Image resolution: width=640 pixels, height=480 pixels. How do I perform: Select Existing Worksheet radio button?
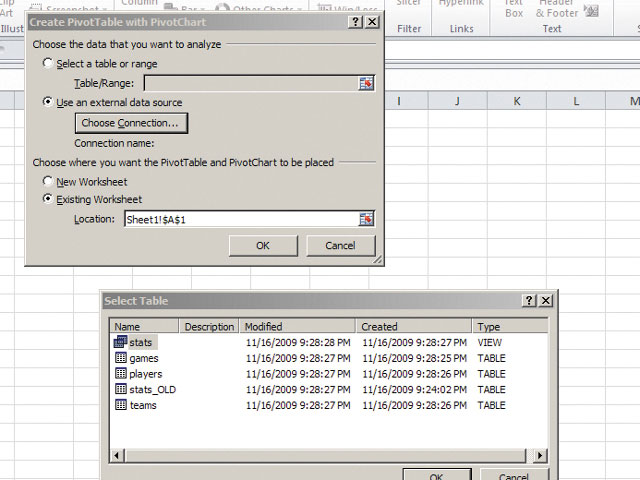[48, 199]
